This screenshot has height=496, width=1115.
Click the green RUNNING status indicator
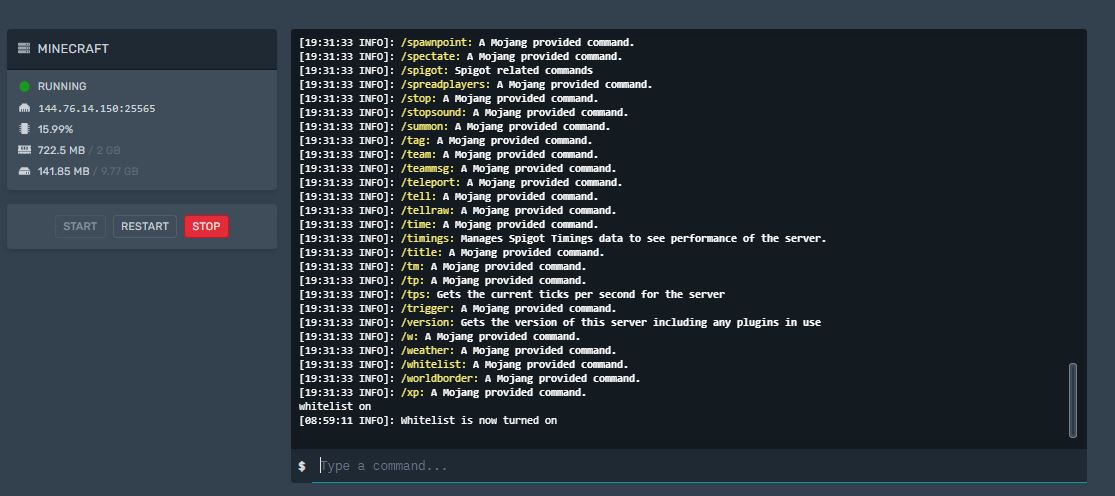24,87
